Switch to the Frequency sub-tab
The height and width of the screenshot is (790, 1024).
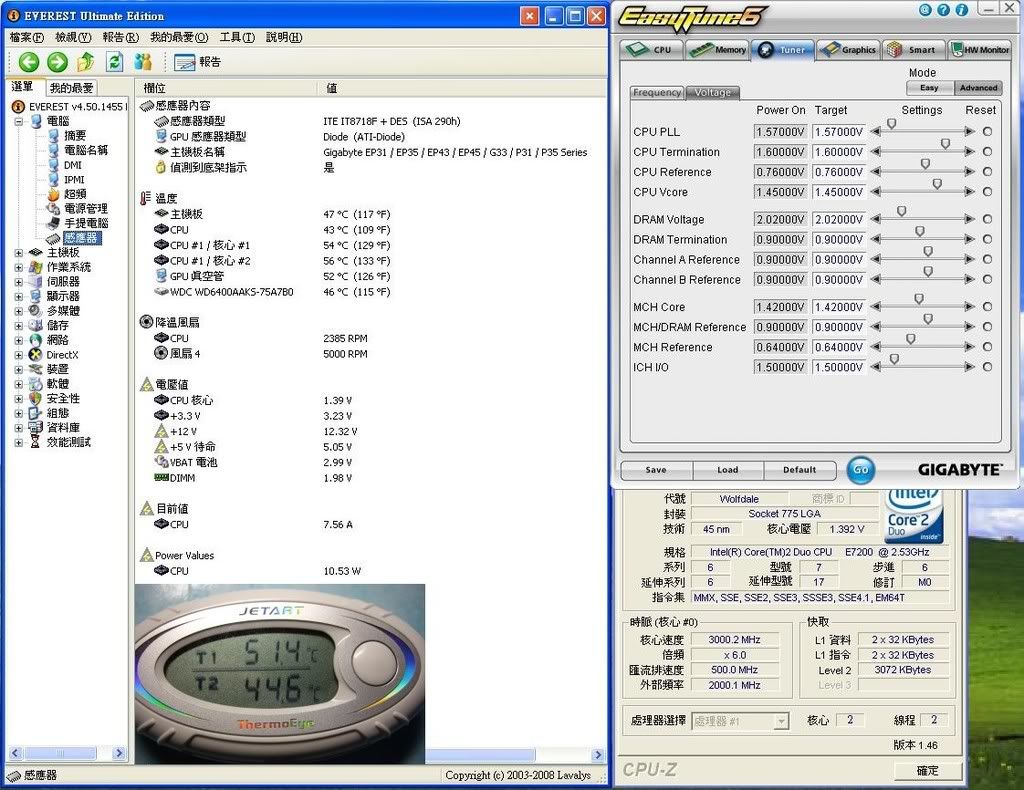click(657, 93)
